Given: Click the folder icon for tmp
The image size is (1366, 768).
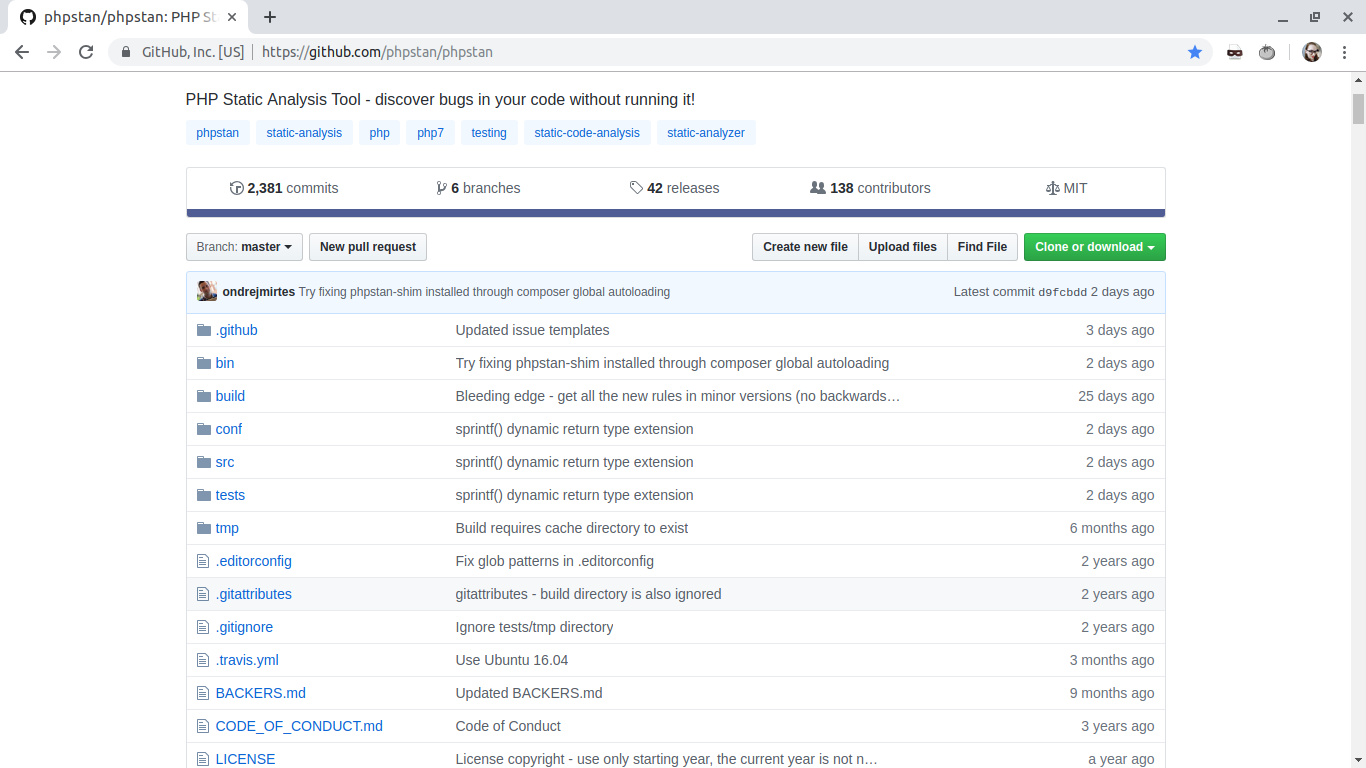Looking at the screenshot, I should (x=204, y=528).
